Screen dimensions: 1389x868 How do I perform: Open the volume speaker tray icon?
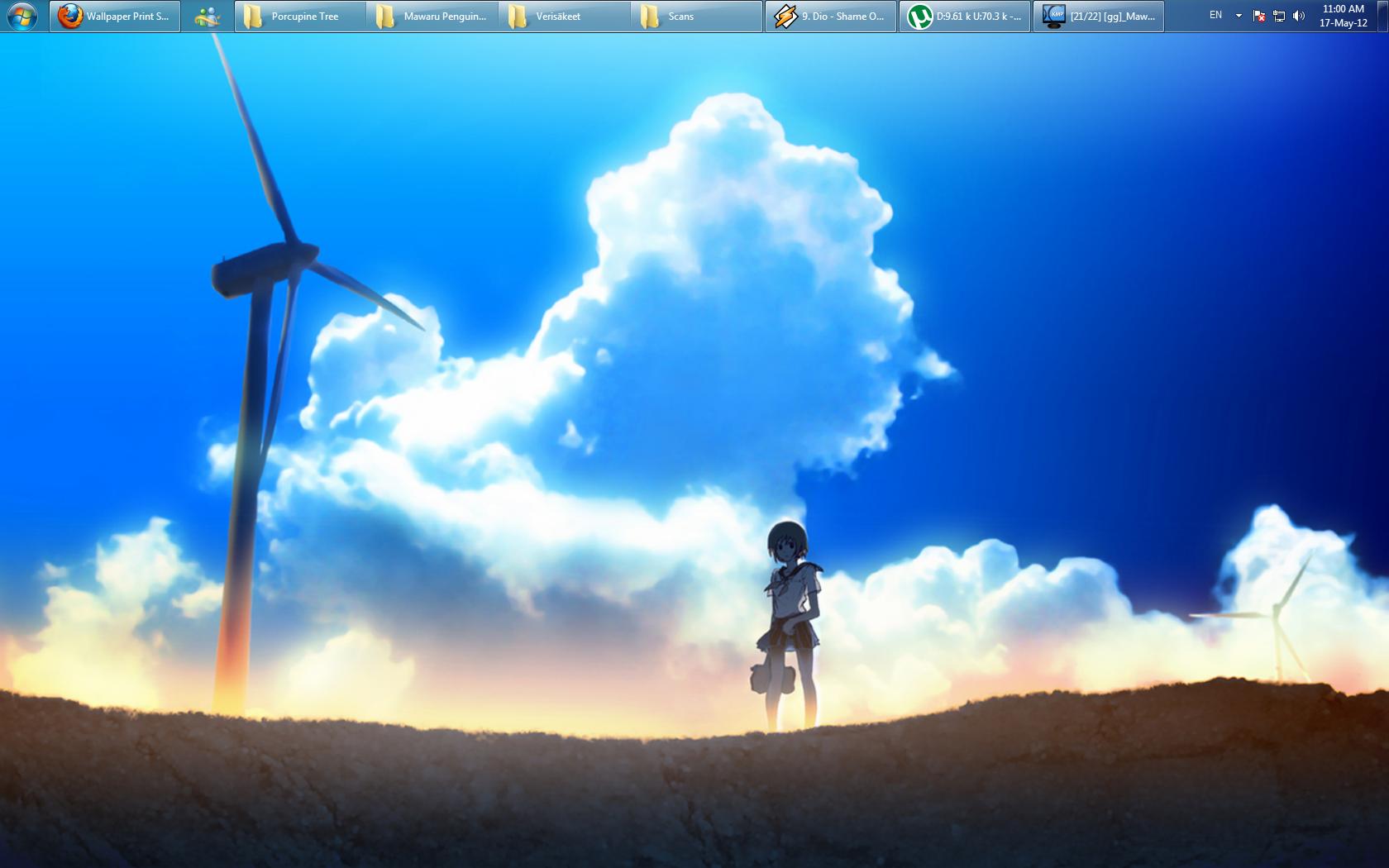(1299, 16)
